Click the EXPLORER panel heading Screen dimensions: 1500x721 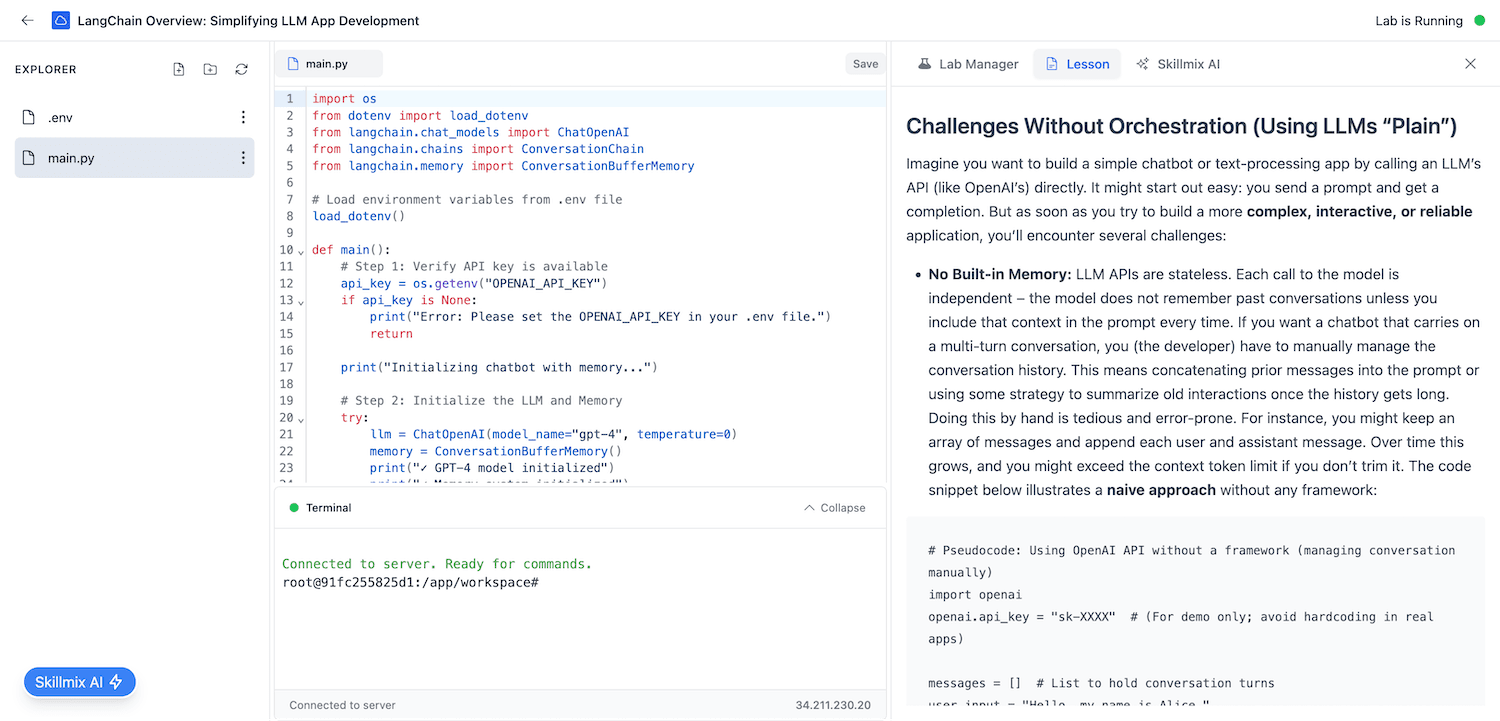[x=46, y=70]
